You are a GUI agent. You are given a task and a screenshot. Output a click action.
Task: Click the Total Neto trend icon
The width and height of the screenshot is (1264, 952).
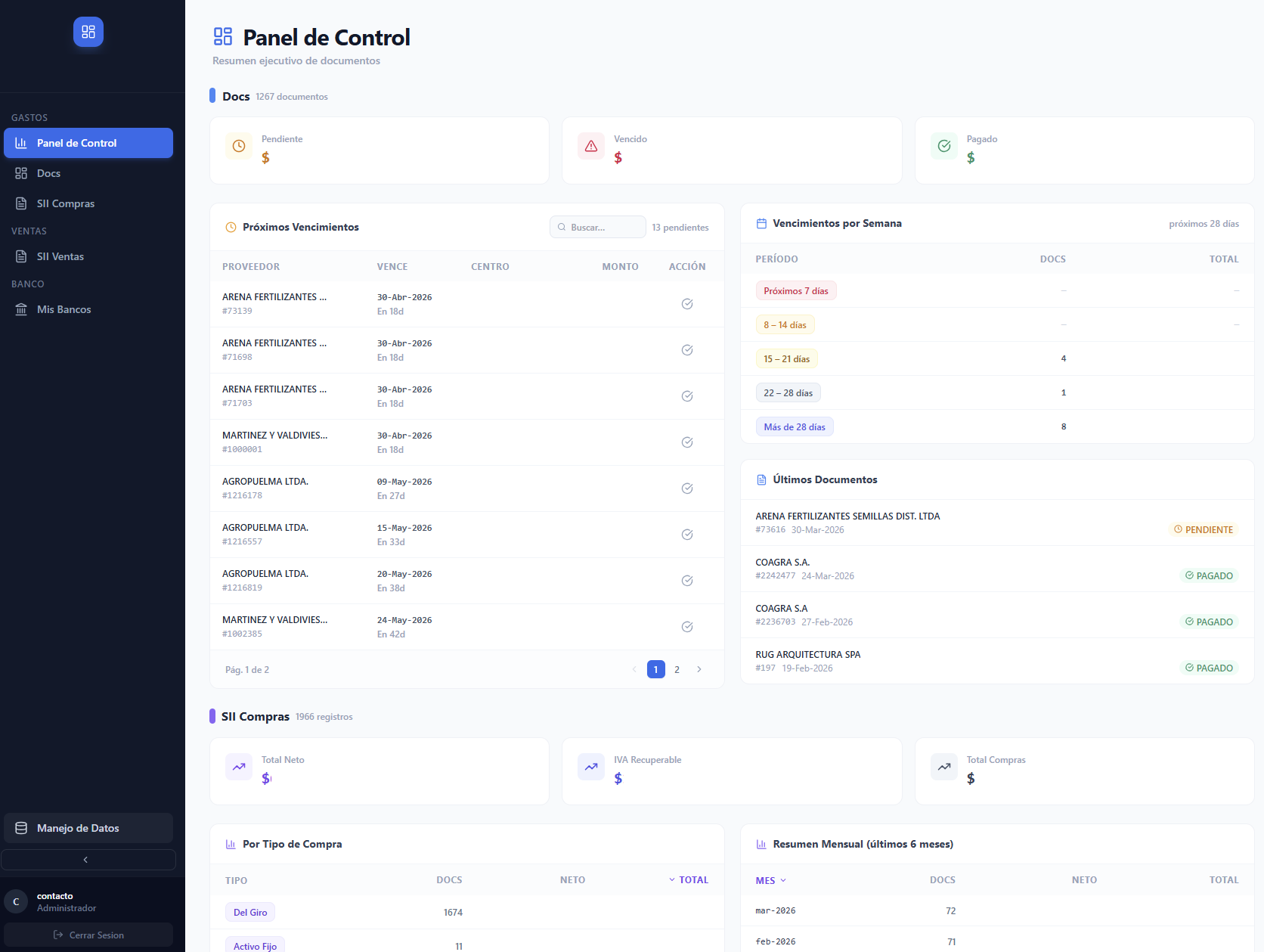[239, 767]
